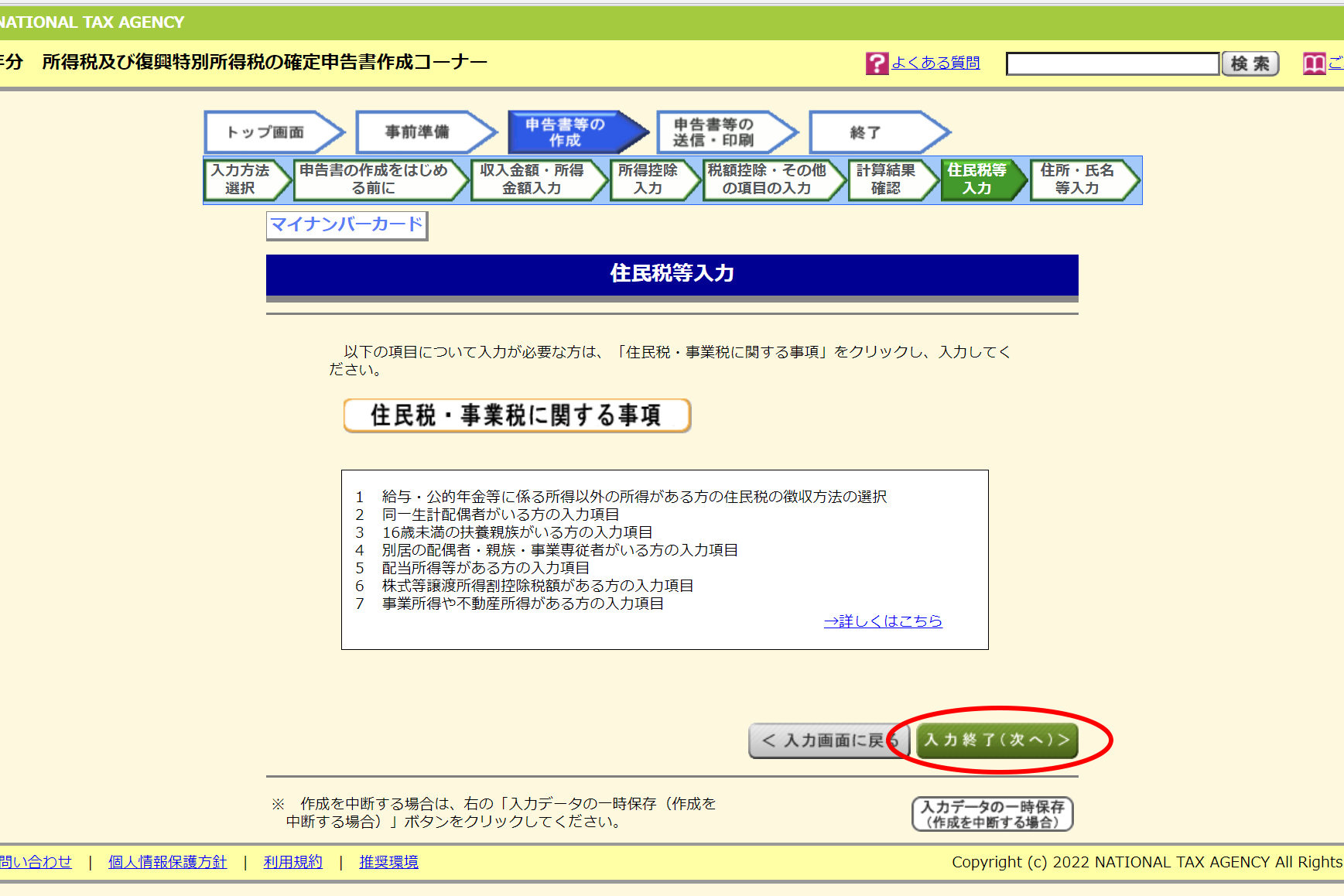The height and width of the screenshot is (896, 1344).
Task: Open the よくある質問 link
Action: (x=935, y=63)
